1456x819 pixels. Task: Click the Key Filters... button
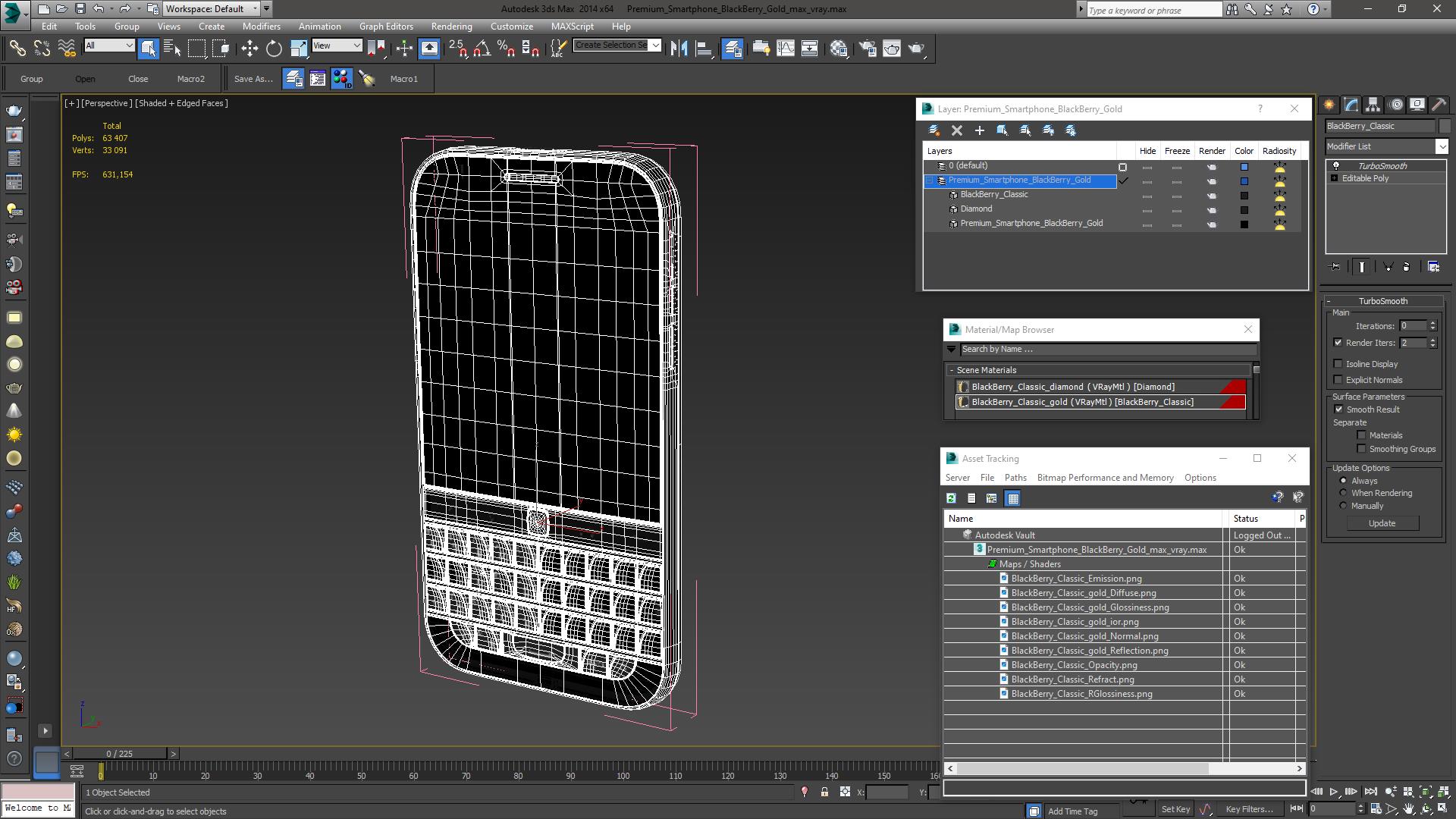click(1249, 809)
